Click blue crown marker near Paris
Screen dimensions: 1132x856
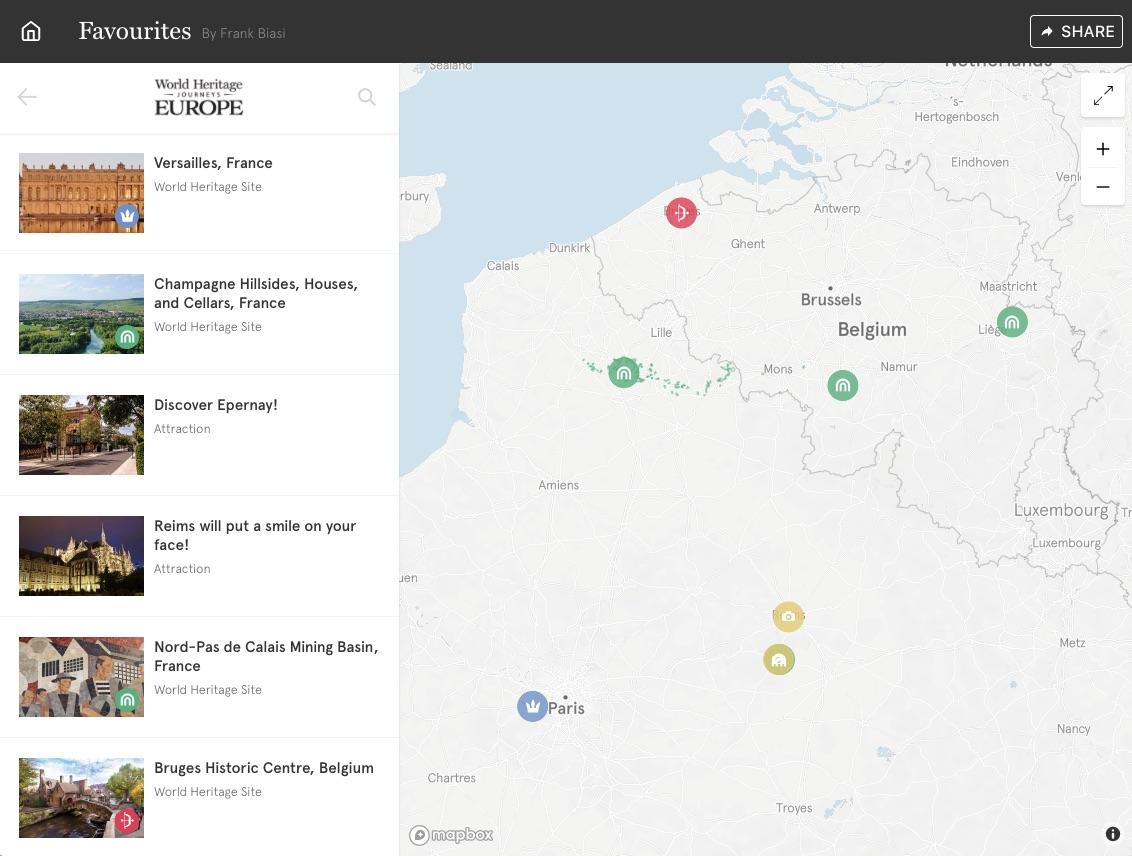532,706
